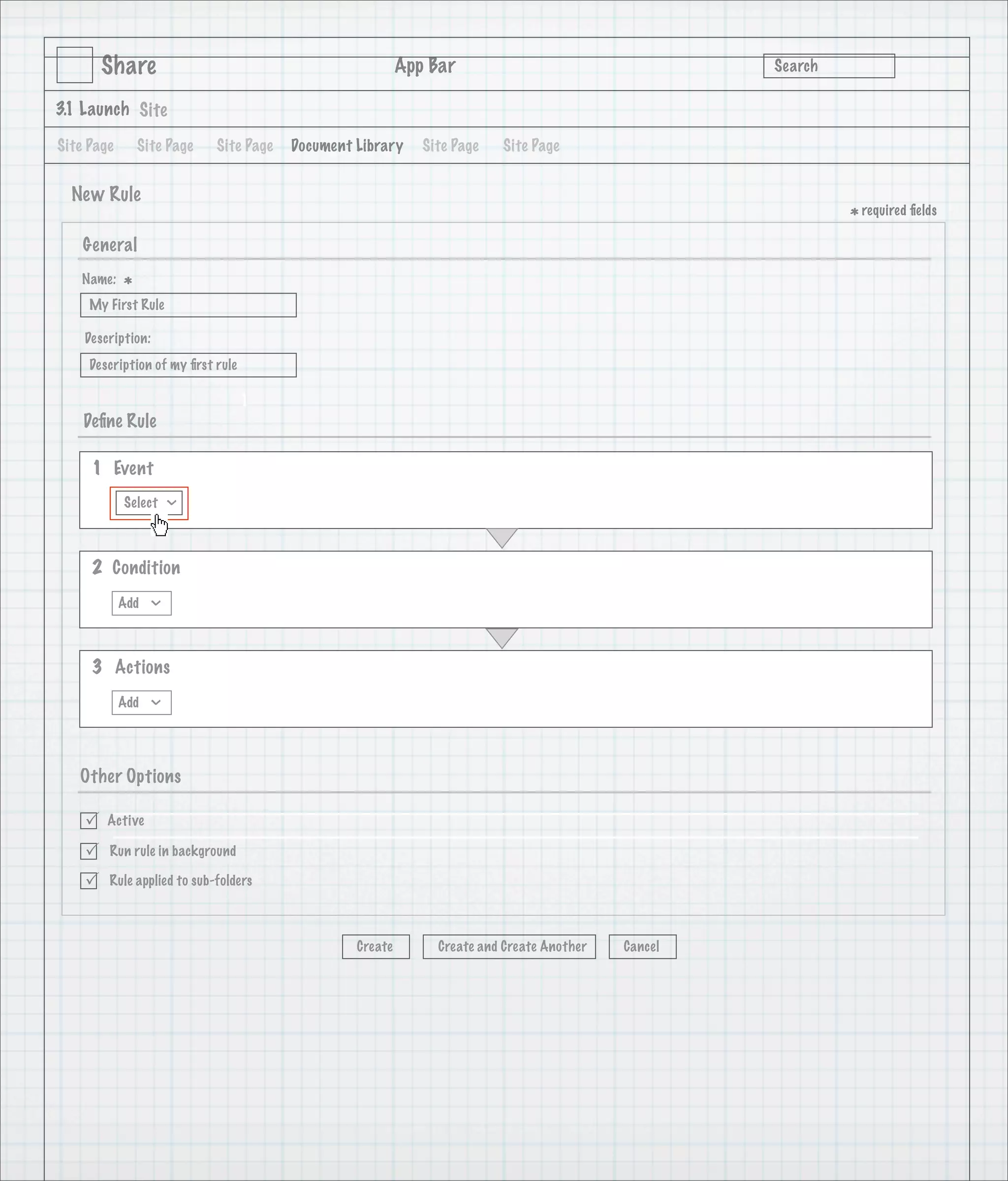
Task: Expand the Condition Add dropdown
Action: (x=141, y=603)
